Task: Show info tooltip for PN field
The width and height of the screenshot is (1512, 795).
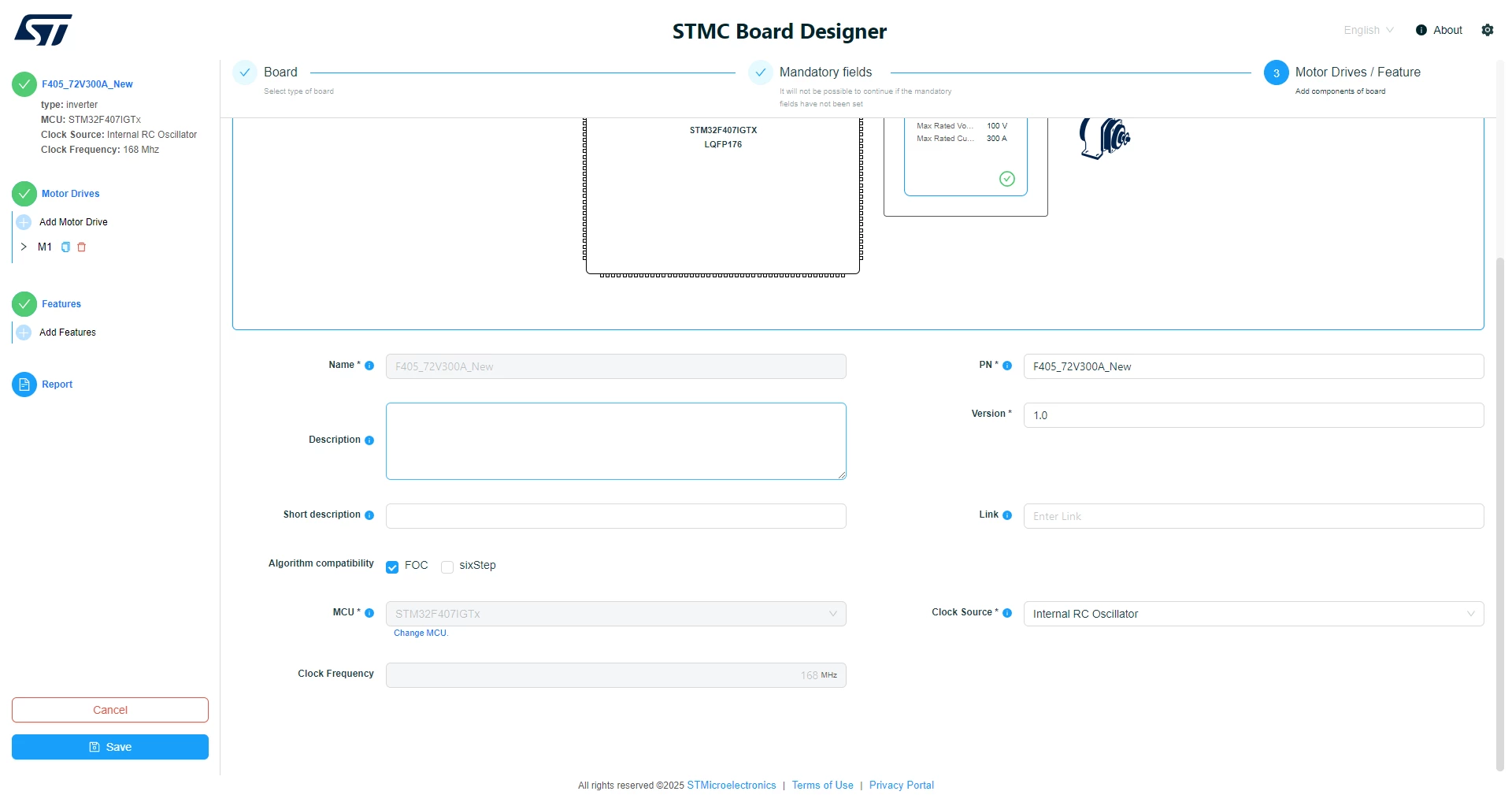Action: (x=1007, y=366)
